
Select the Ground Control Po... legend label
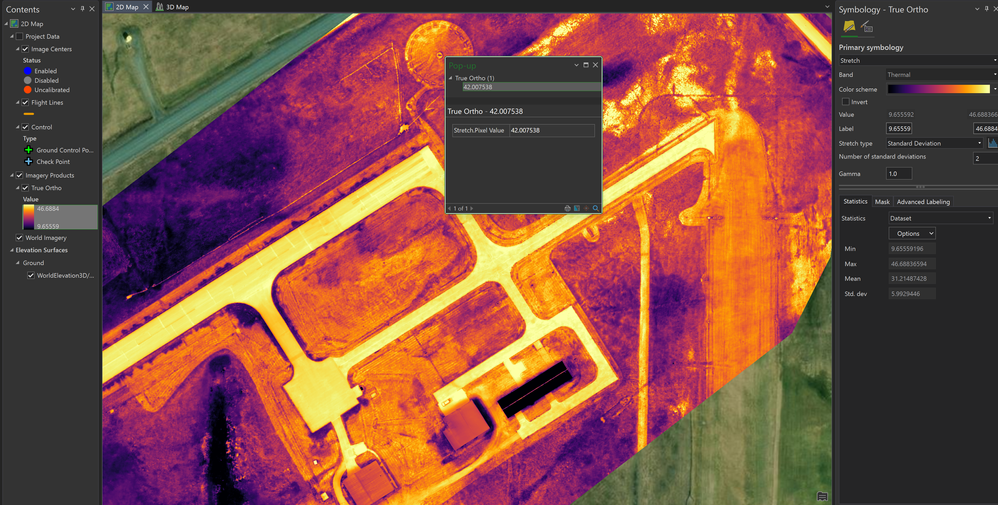[64, 150]
